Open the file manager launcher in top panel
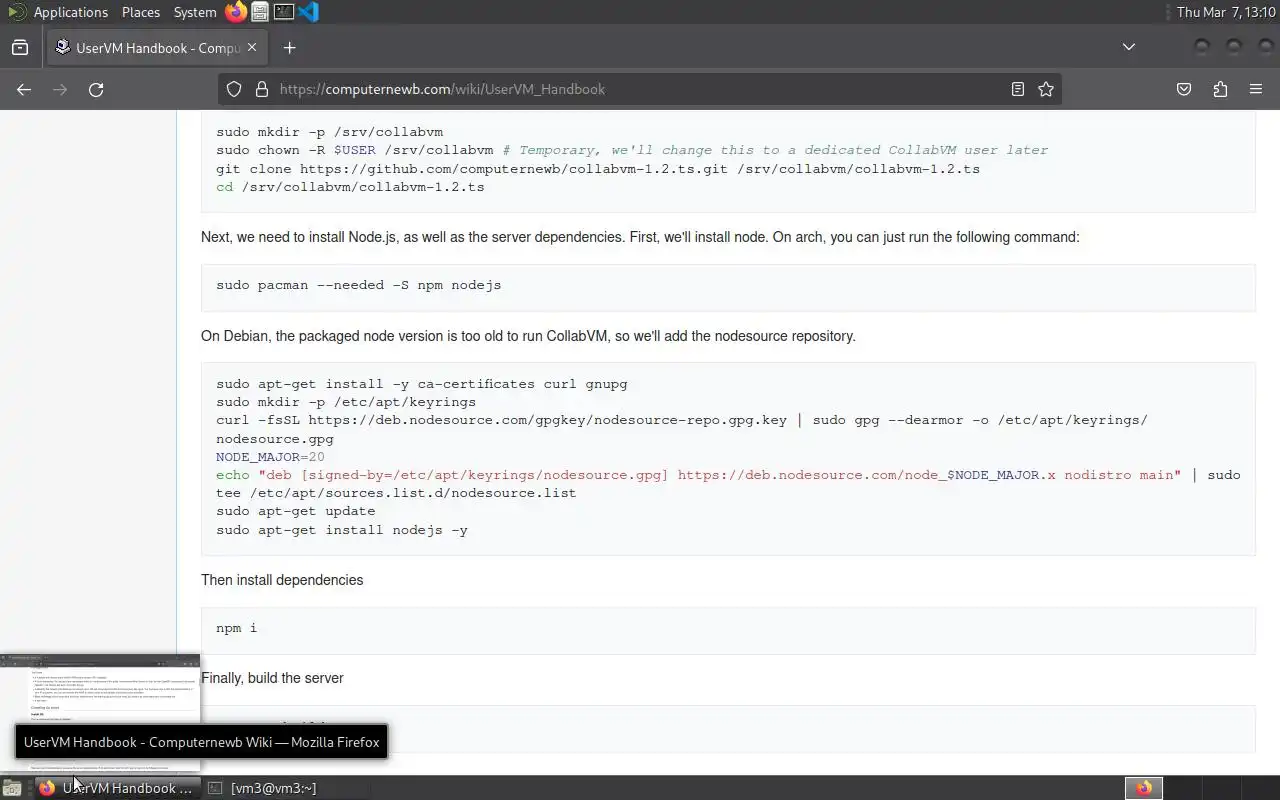1280x800 pixels. point(260,12)
